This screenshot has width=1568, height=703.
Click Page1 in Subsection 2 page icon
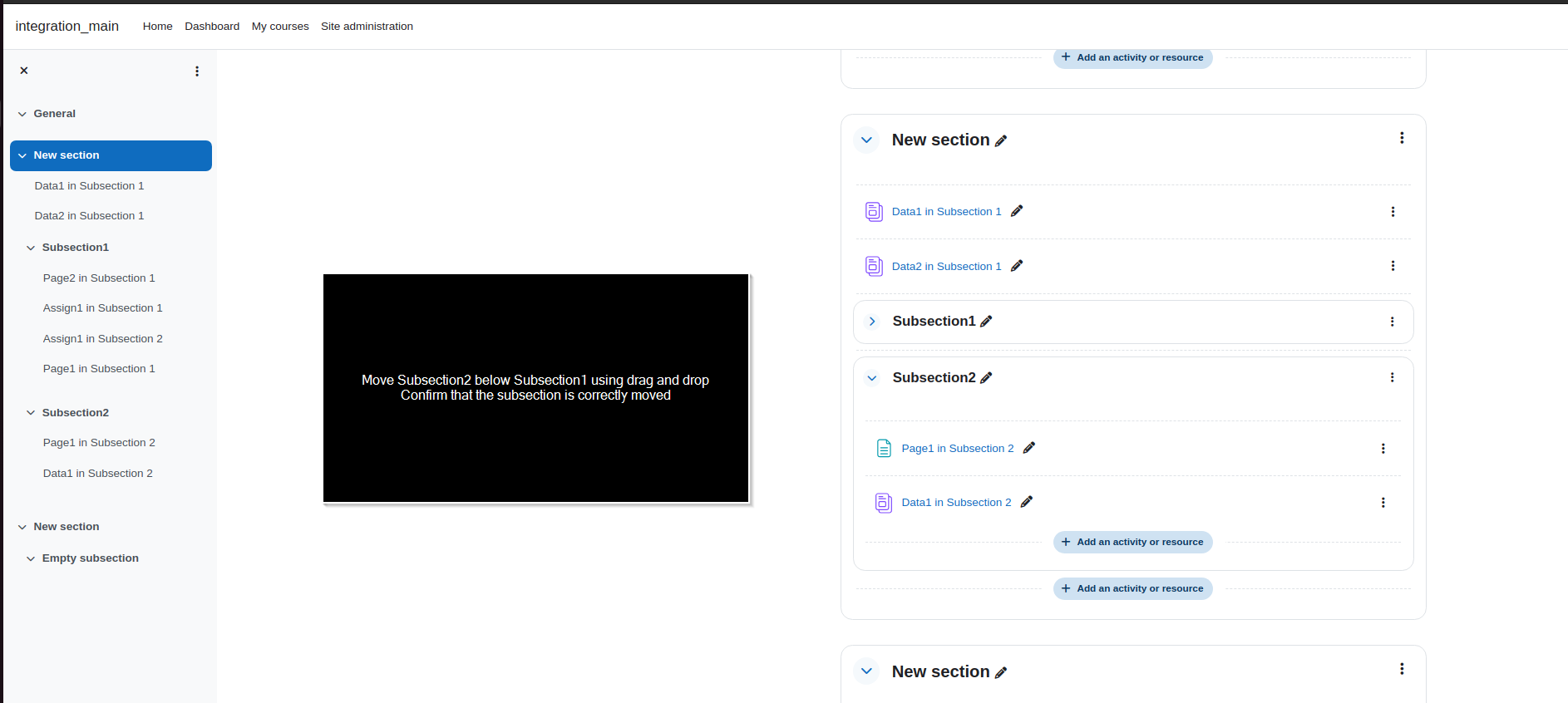point(884,449)
